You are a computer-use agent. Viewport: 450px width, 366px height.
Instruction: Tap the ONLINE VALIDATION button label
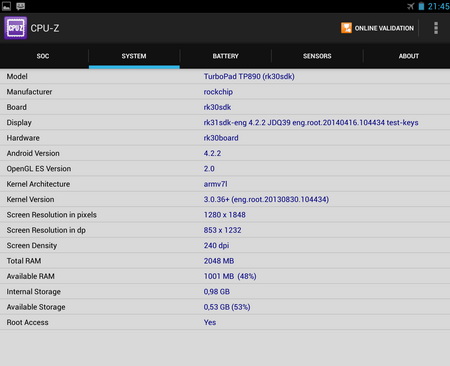click(384, 28)
